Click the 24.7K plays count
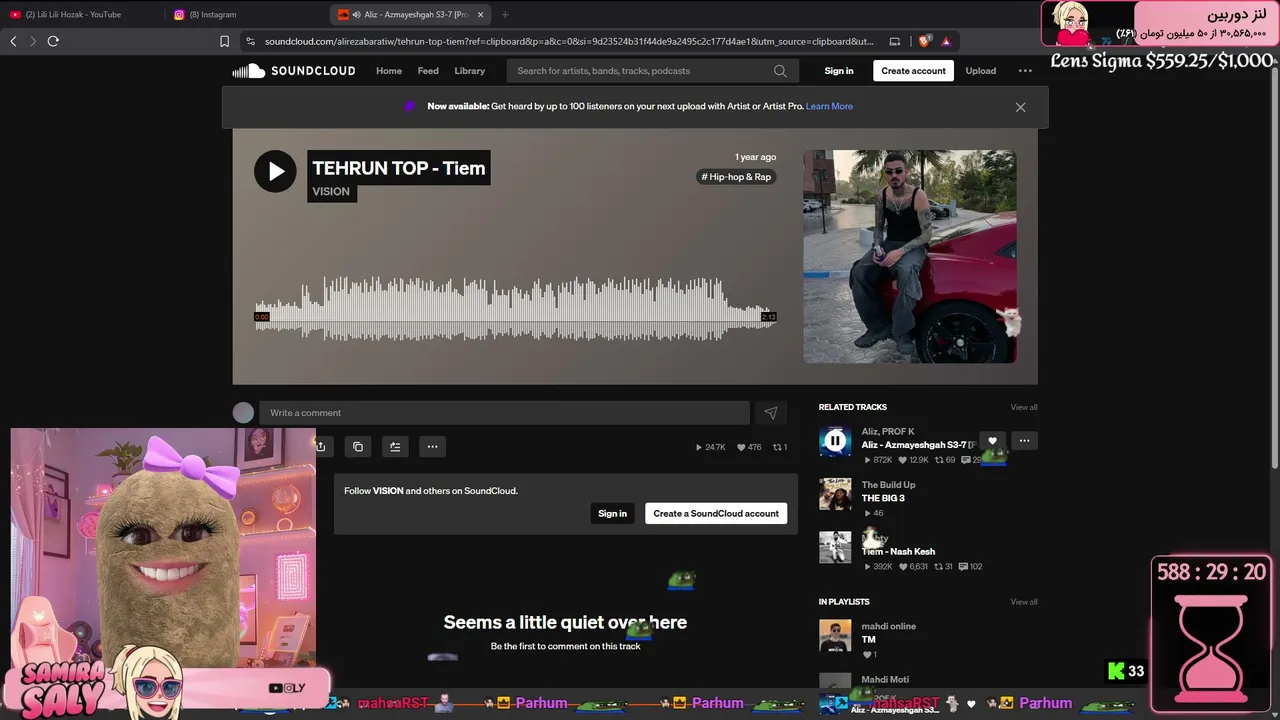The height and width of the screenshot is (720, 1280). coord(710,447)
